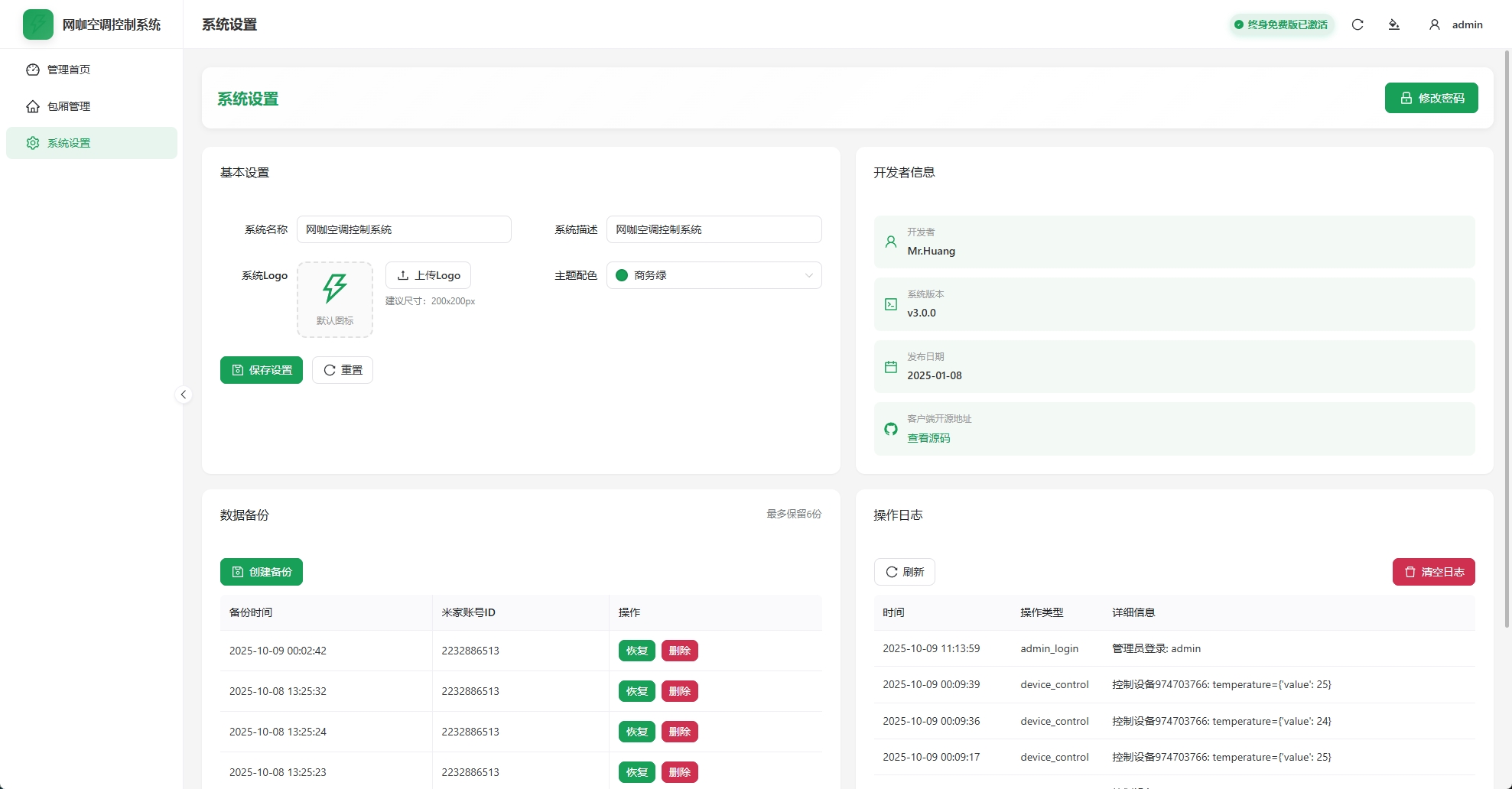Click the gear icon beside 系统设置 in sidebar
The height and width of the screenshot is (789, 1512).
(x=33, y=143)
